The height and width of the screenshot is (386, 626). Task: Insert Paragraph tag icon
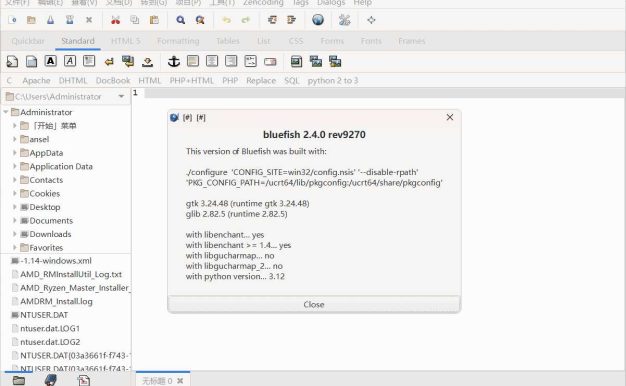[89, 61]
